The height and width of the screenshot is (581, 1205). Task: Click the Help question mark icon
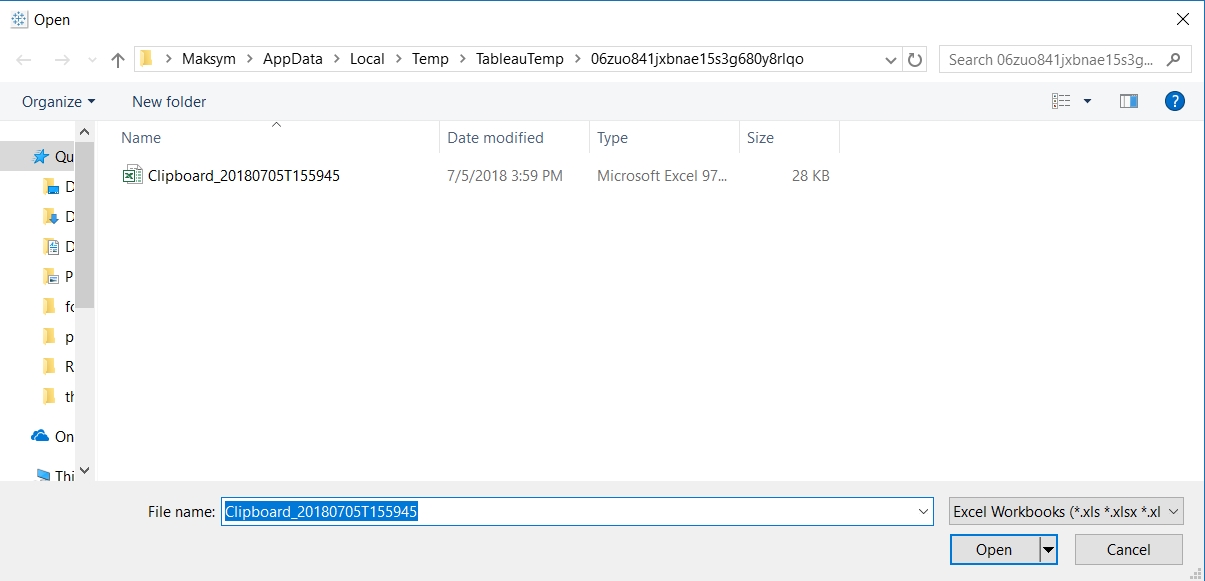click(x=1175, y=101)
